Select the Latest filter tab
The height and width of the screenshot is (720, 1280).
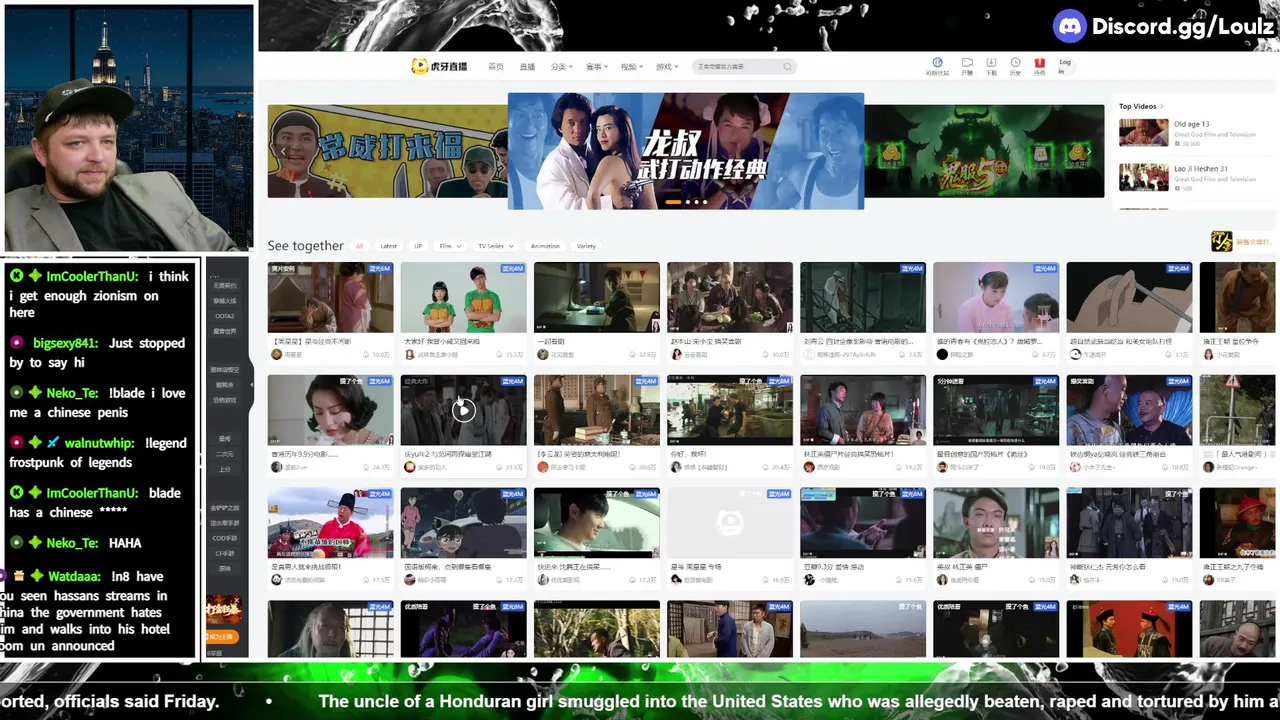tap(388, 246)
